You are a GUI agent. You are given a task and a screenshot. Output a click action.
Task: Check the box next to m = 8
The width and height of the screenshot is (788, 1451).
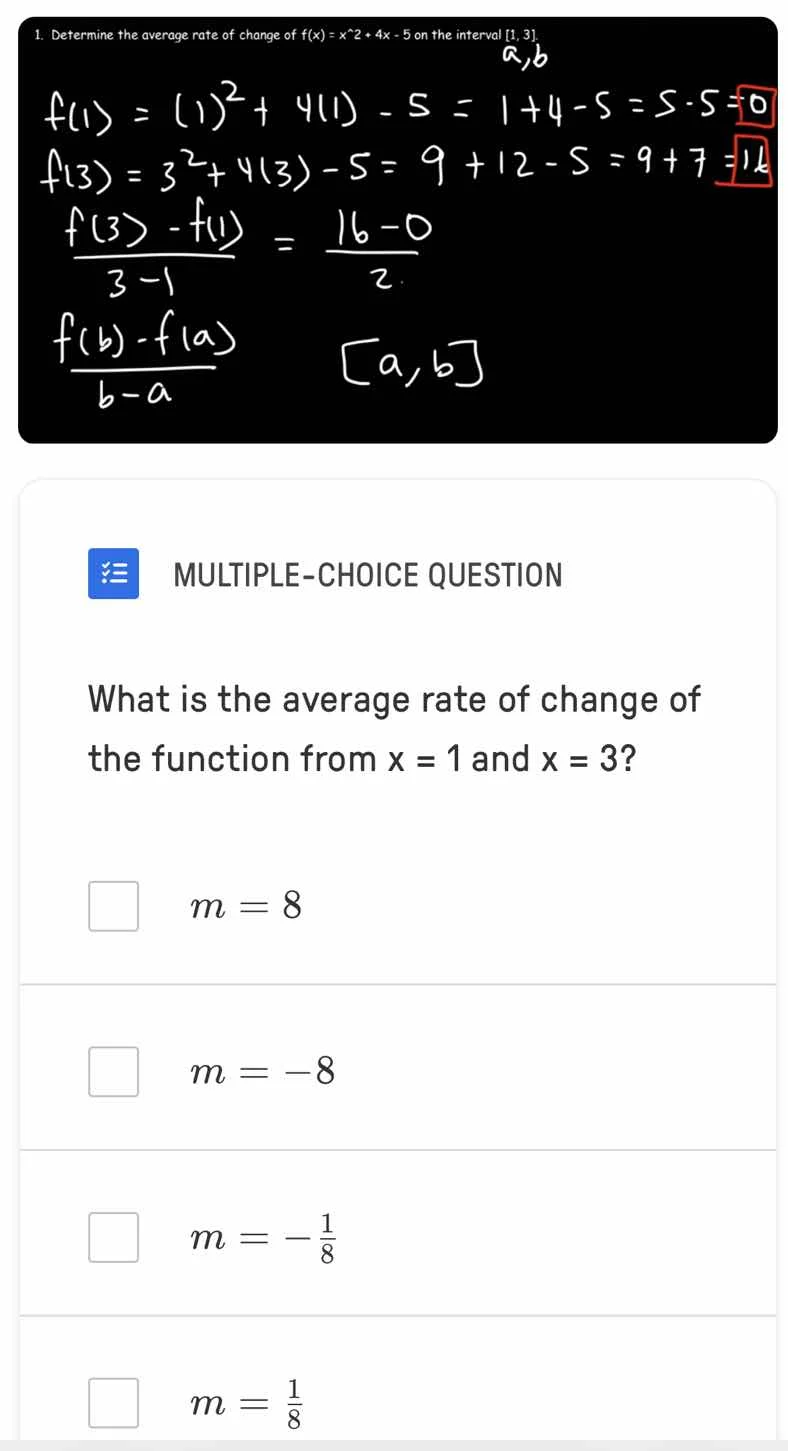tap(113, 906)
